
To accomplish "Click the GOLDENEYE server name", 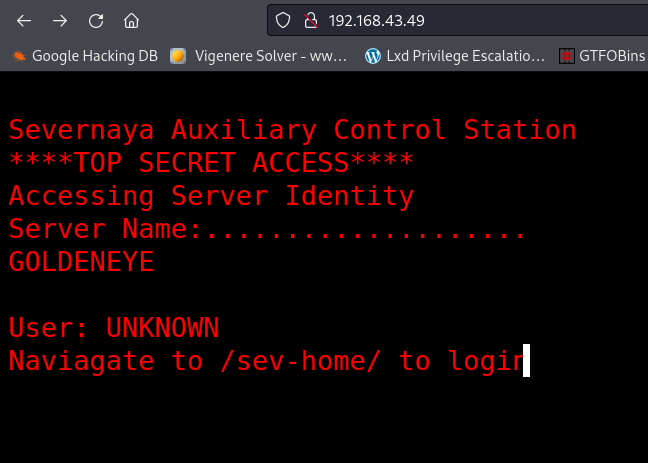I will [81, 262].
